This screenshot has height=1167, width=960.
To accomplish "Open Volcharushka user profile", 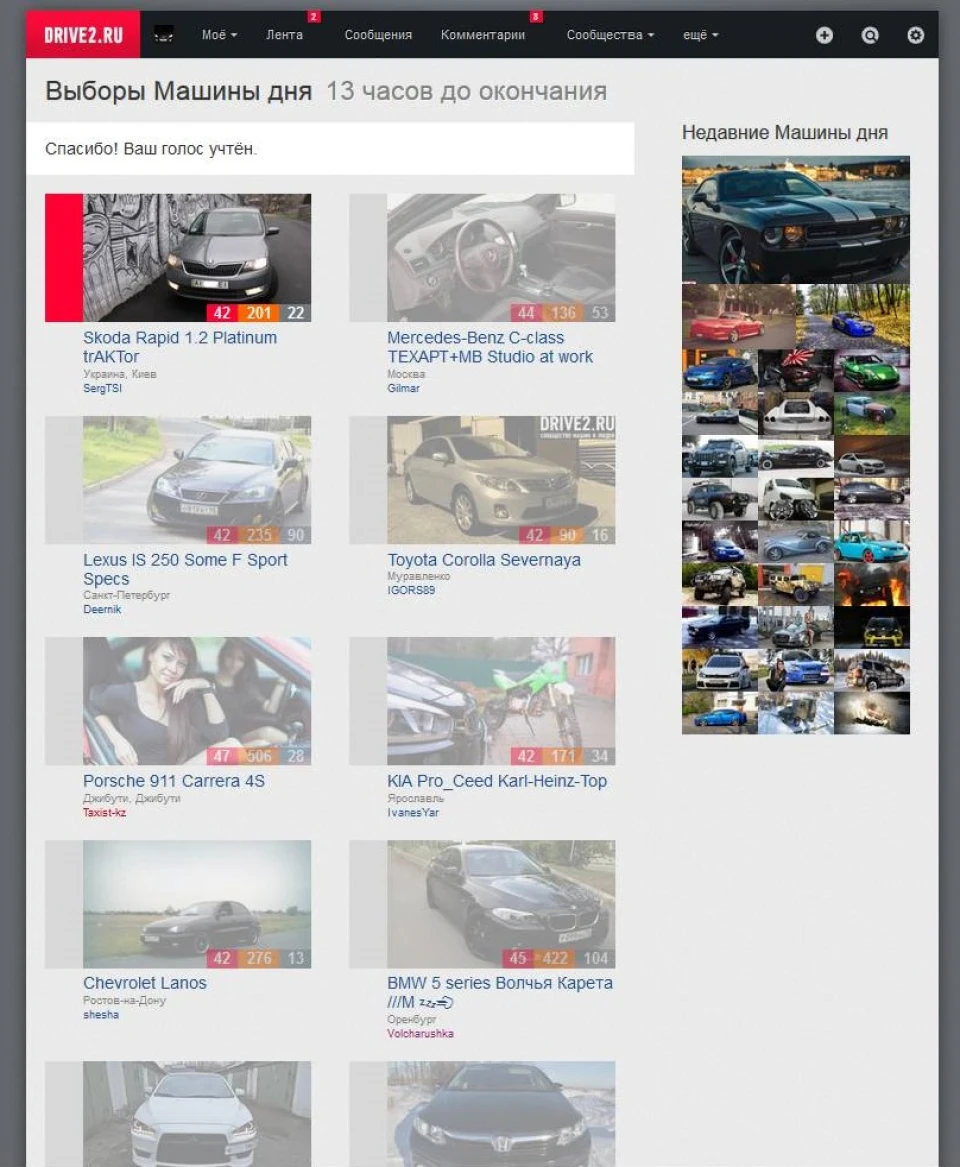I will [x=420, y=1034].
